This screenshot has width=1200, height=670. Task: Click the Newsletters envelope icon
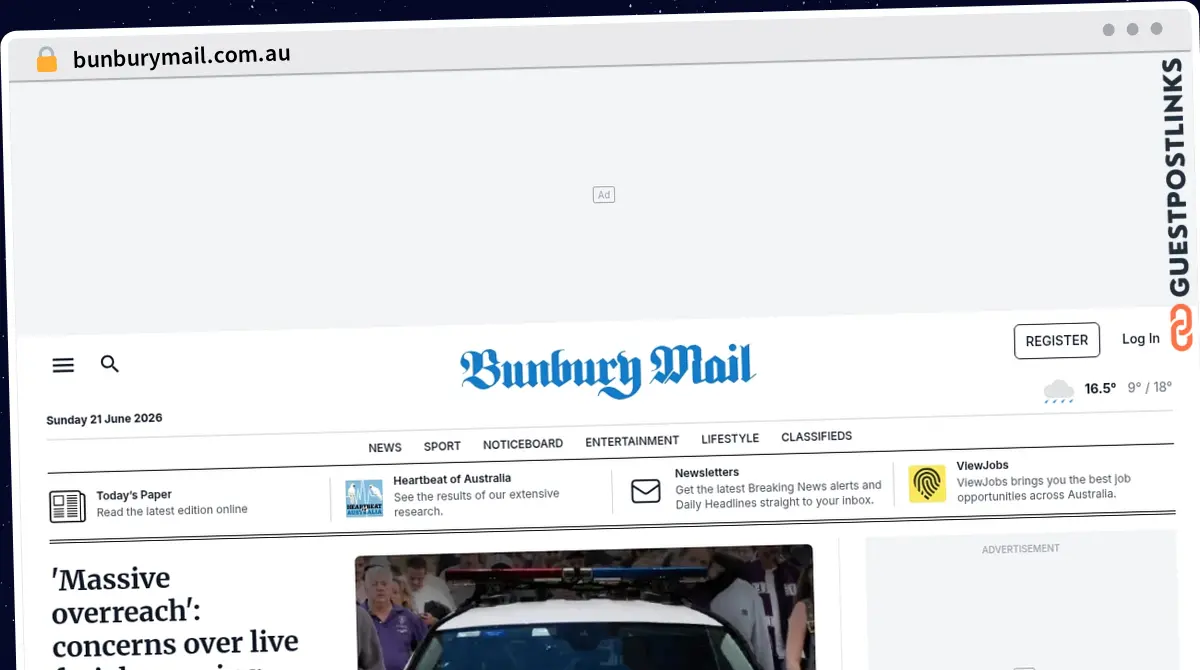click(646, 491)
